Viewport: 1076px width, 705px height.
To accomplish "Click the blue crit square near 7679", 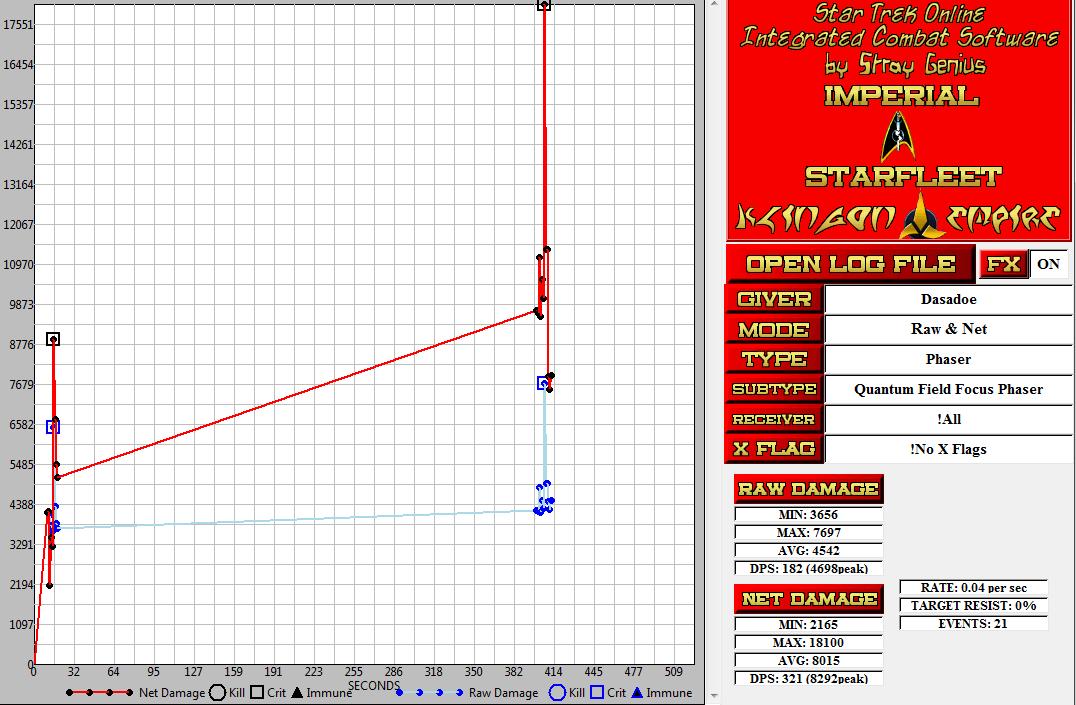I will click(543, 383).
